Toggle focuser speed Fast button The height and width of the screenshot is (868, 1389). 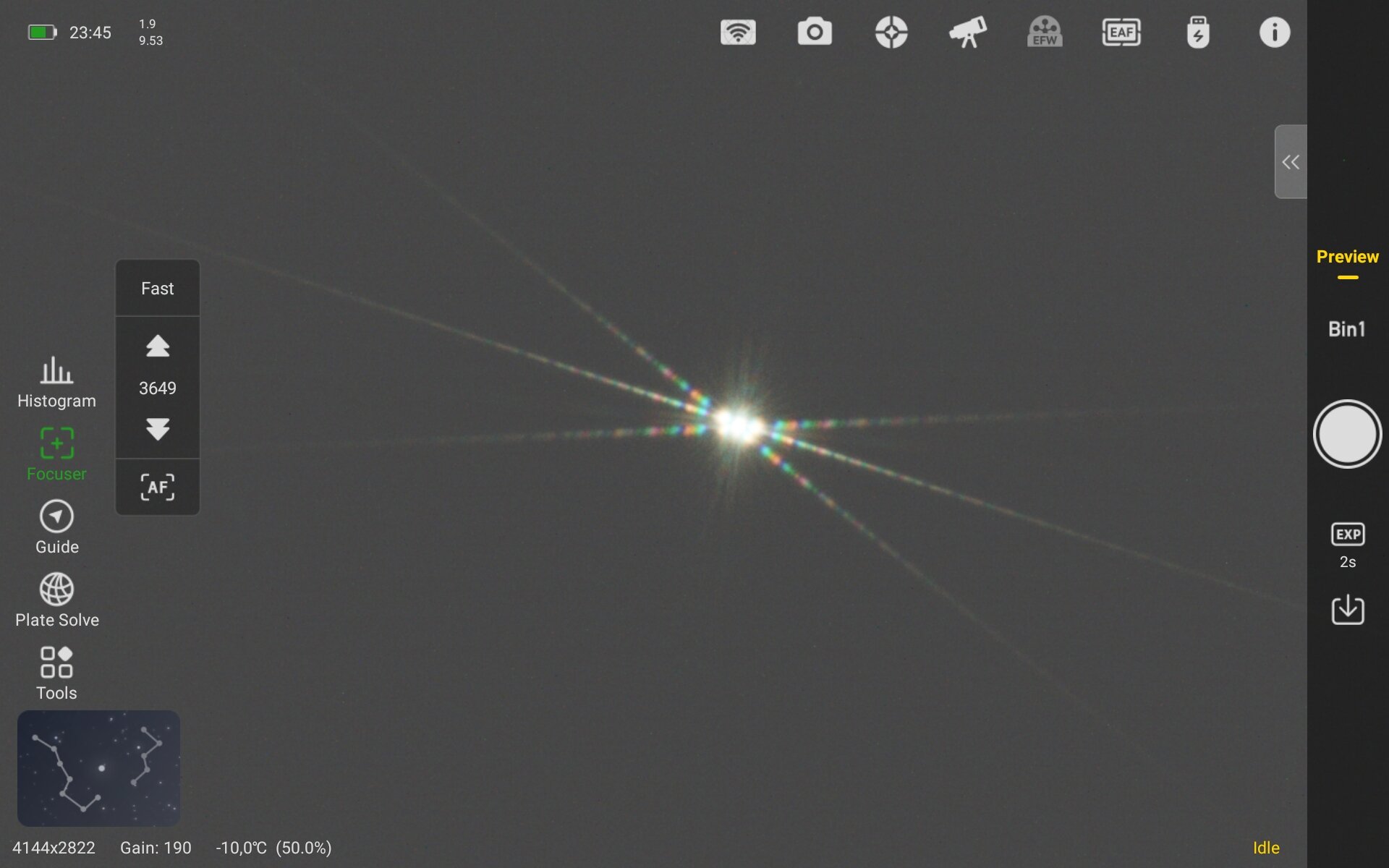[157, 289]
